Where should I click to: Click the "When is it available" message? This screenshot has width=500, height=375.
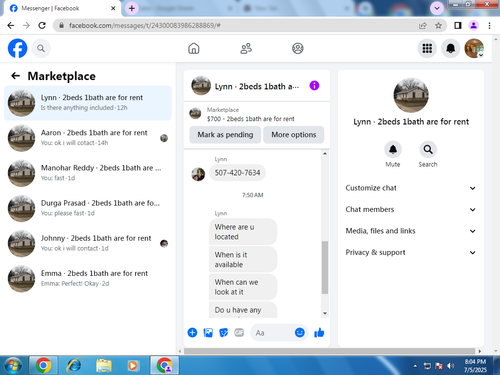(x=243, y=259)
